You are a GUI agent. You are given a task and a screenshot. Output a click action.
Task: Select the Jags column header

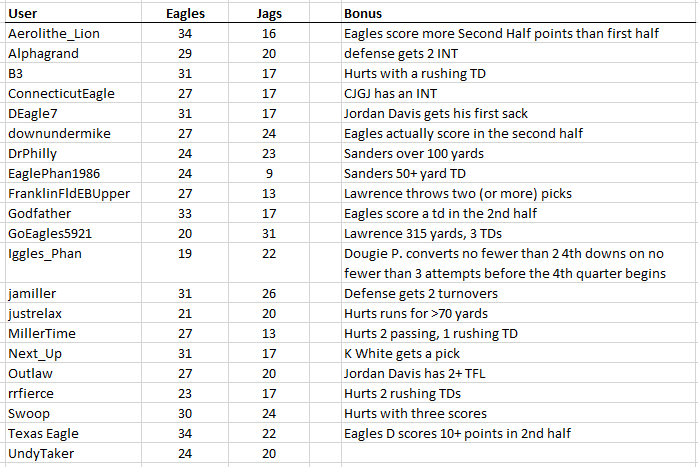point(269,14)
